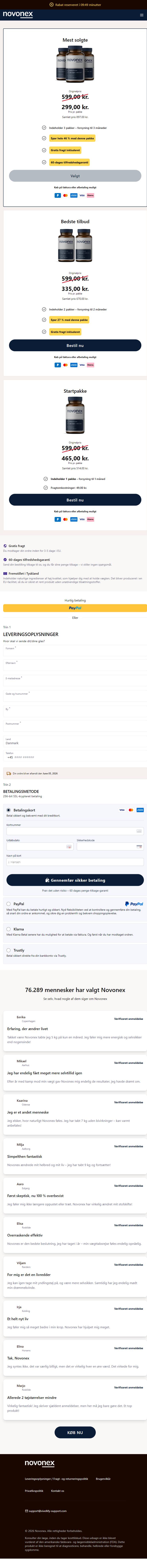Image resolution: width=147 pixels, height=1568 pixels.
Task: Click Gennemfør sikker betaling button
Action: [75, 880]
